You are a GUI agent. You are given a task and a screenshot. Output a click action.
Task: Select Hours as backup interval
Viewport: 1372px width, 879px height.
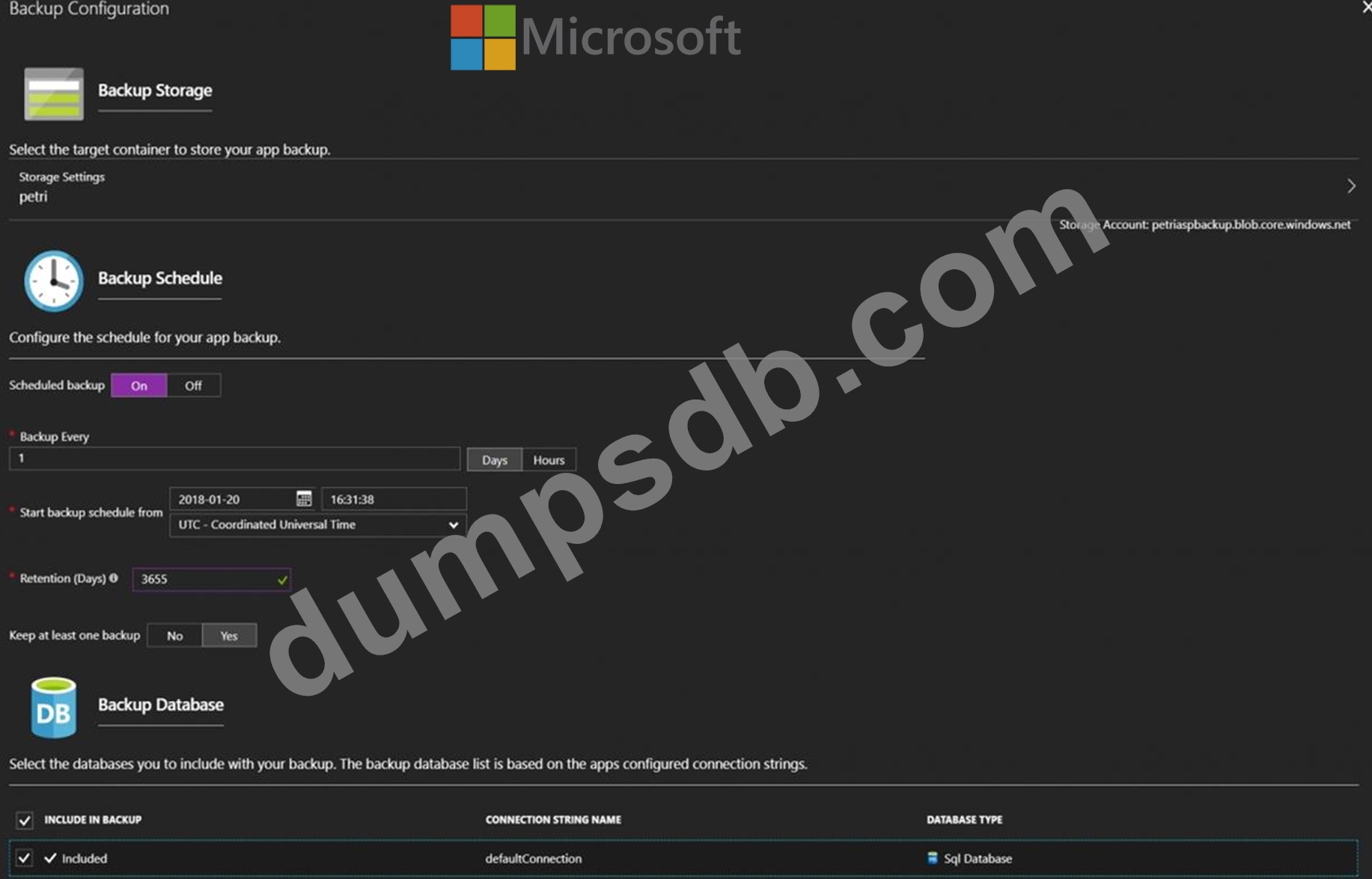[549, 460]
